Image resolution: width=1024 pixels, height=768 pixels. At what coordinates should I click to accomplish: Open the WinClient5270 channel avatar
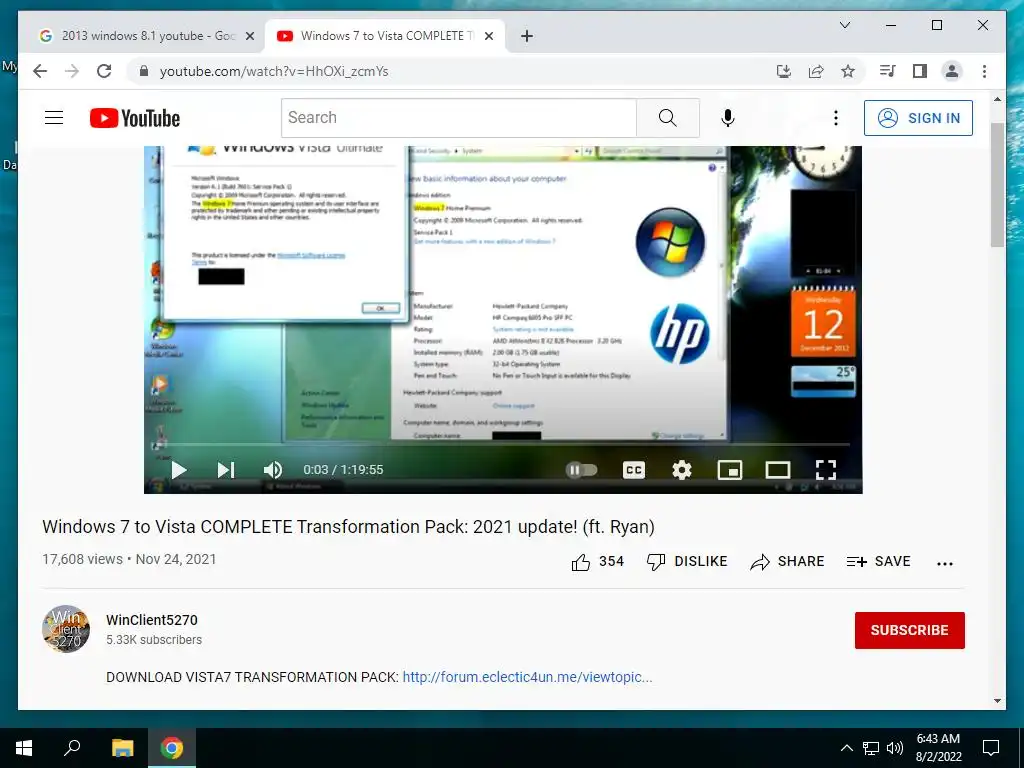point(66,629)
